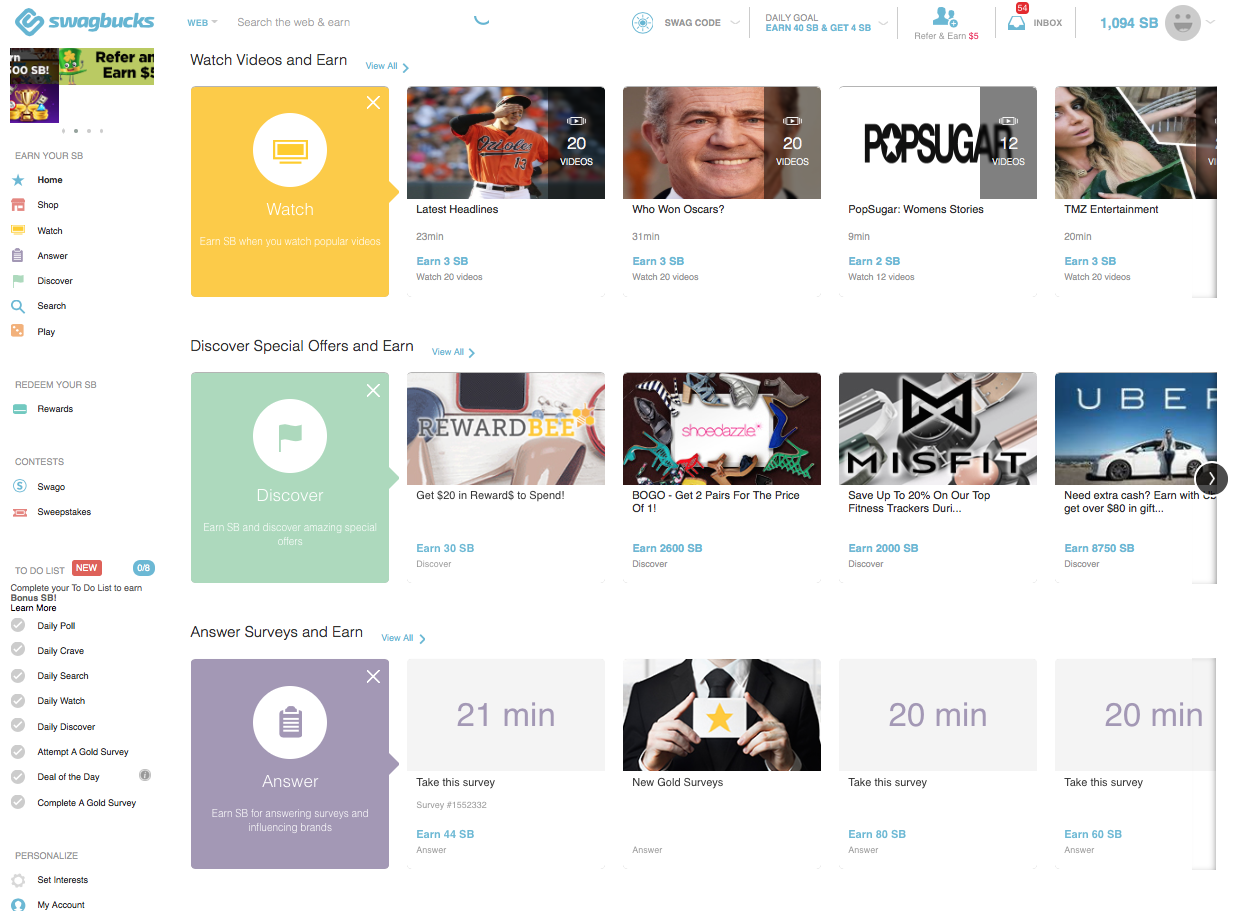1243x911 pixels.
Task: Click the next arrow on offers carousel
Action: 1211,479
